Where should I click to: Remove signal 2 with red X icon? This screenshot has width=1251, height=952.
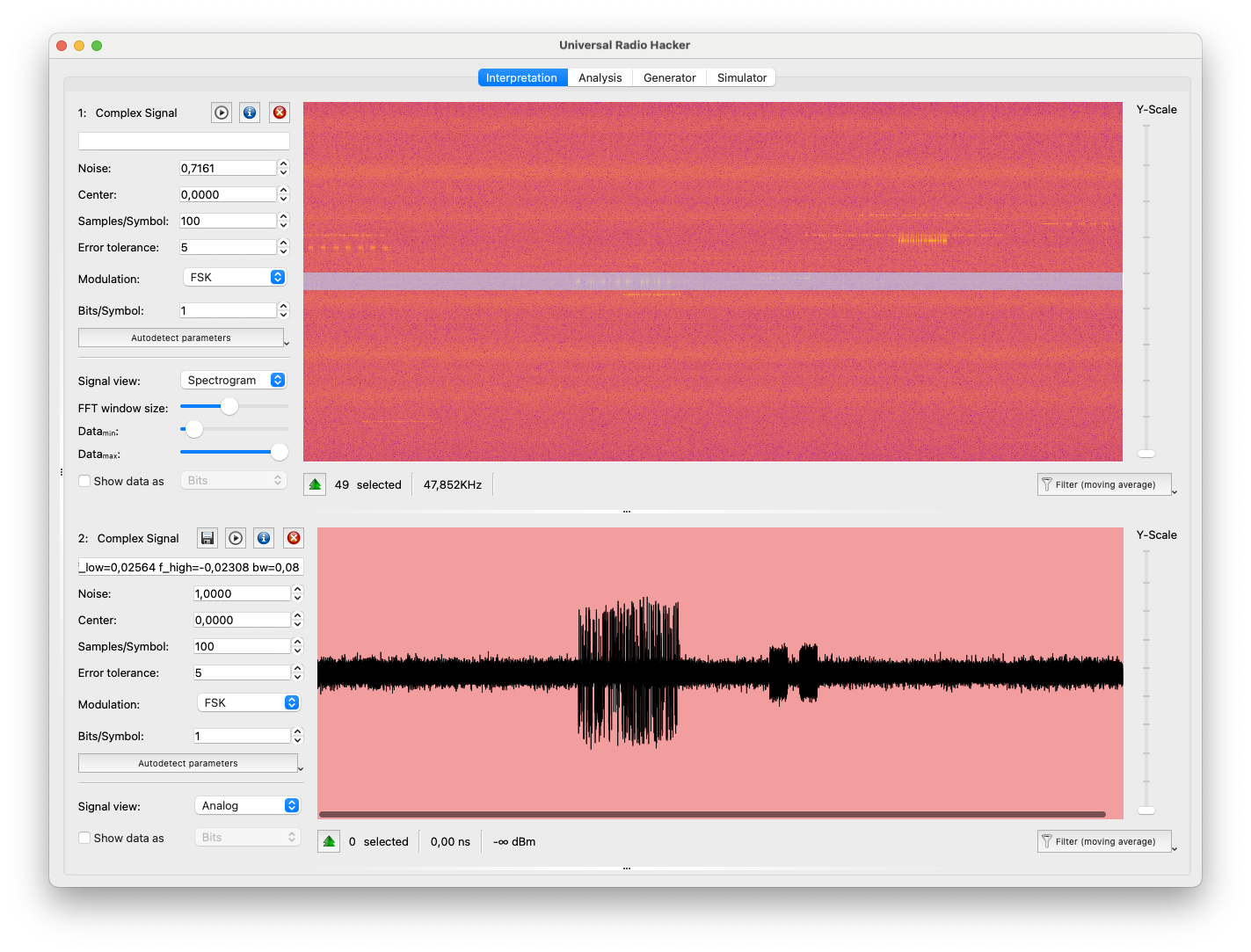pos(294,538)
